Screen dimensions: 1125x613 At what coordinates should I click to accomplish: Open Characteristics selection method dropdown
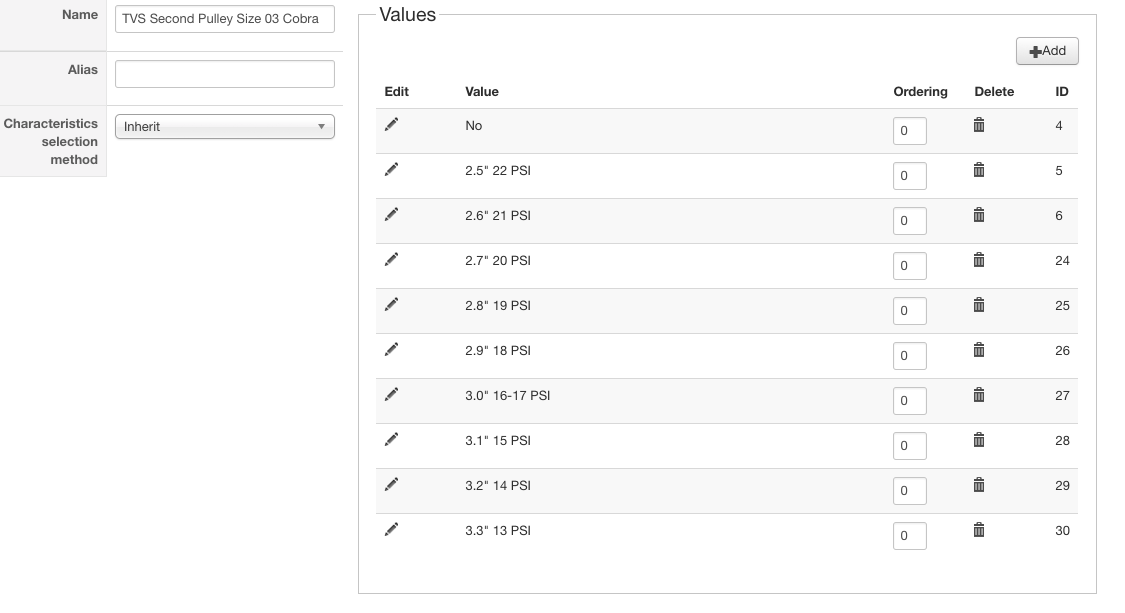pos(225,127)
